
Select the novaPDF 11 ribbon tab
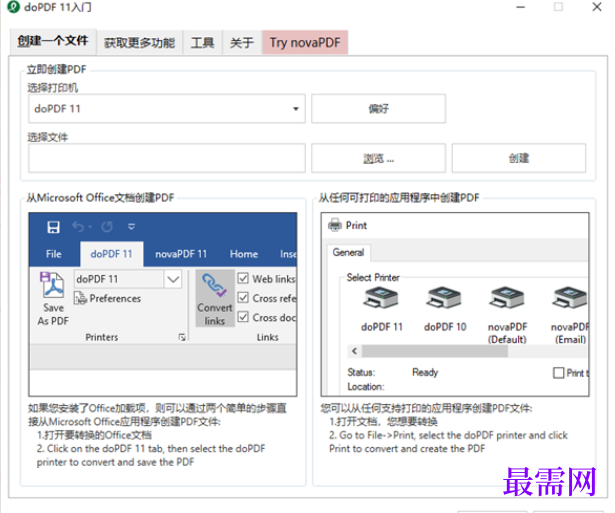(x=181, y=254)
